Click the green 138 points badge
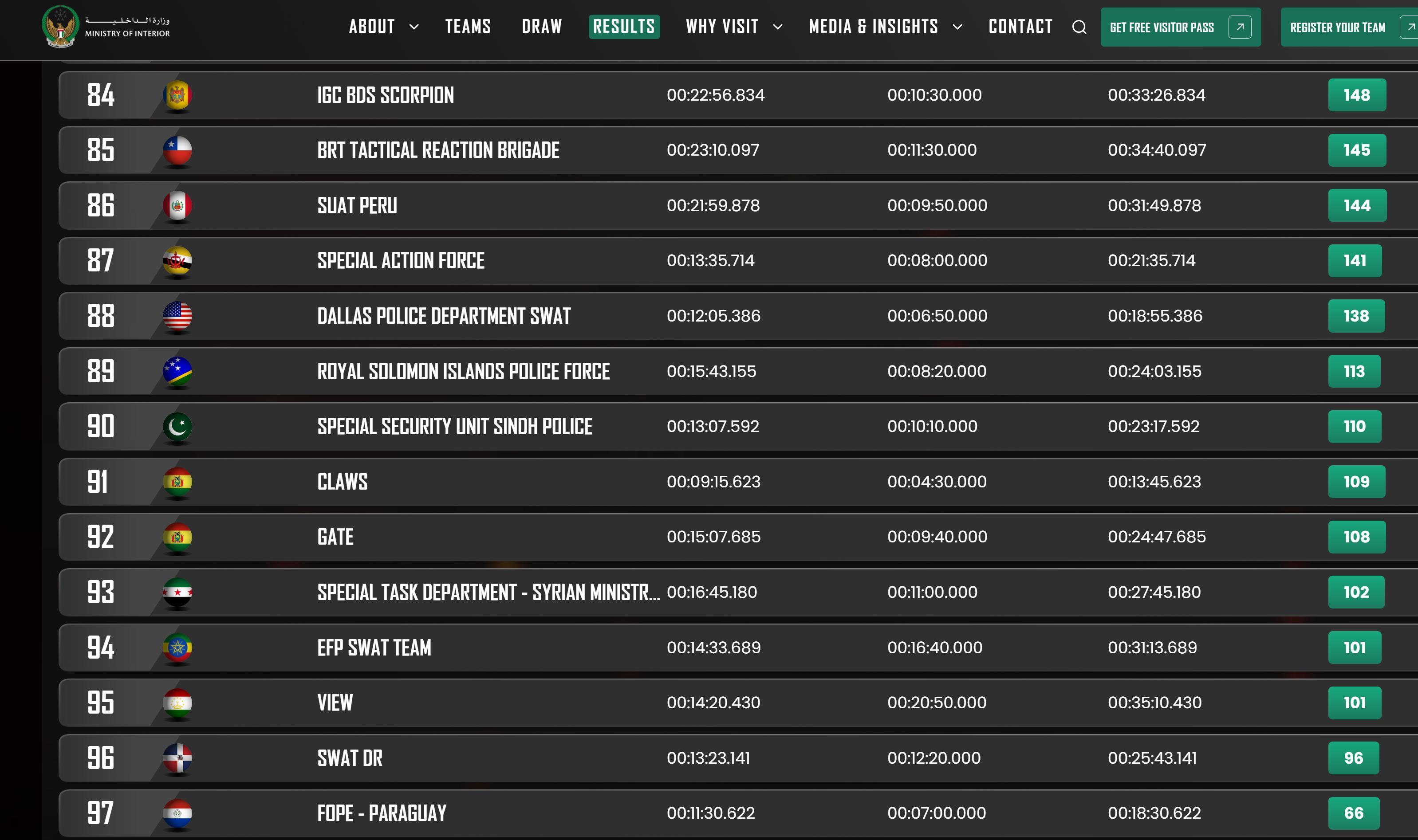The width and height of the screenshot is (1418, 840). (x=1356, y=316)
